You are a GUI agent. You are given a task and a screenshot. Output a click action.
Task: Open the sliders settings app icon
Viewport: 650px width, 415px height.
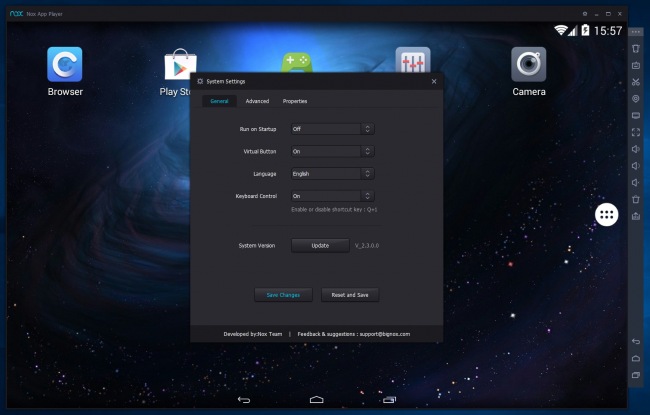pos(413,60)
